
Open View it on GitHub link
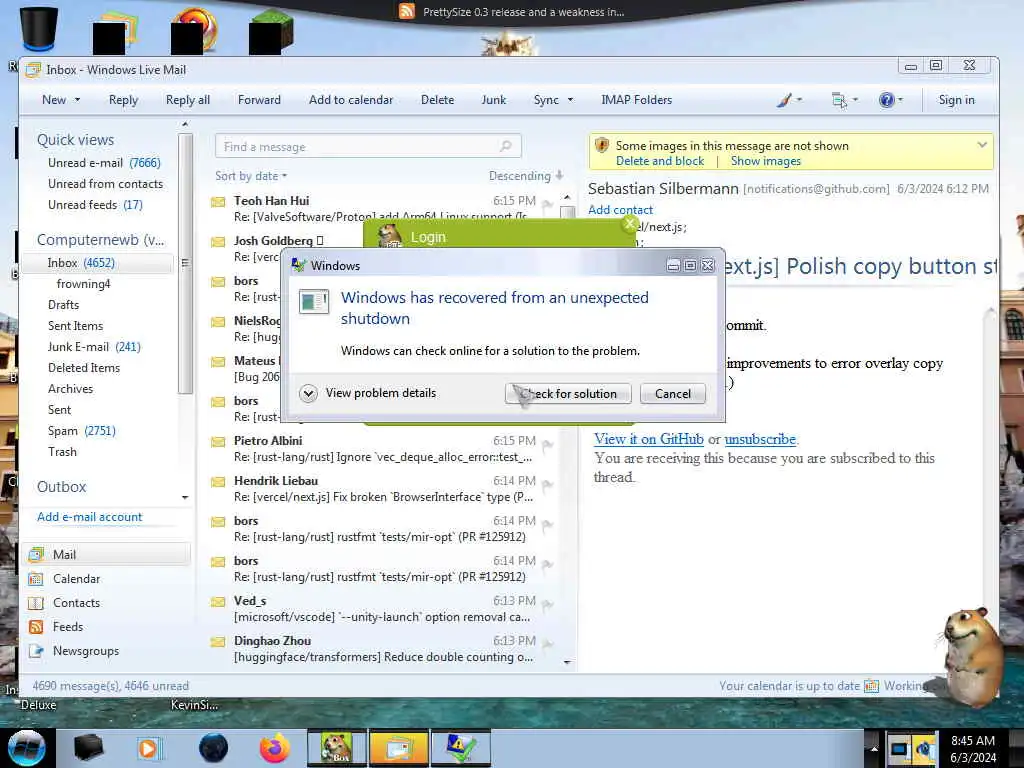648,439
